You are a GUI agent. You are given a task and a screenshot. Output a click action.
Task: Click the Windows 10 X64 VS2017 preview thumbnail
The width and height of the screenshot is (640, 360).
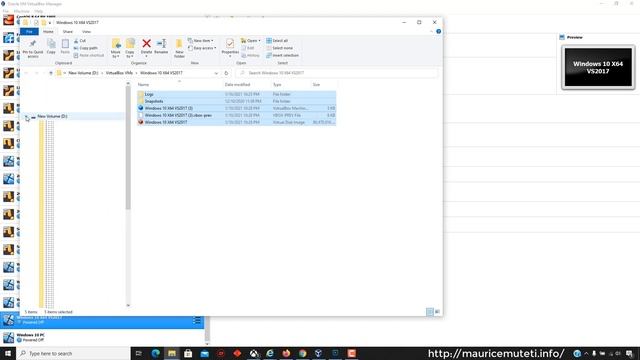(598, 67)
